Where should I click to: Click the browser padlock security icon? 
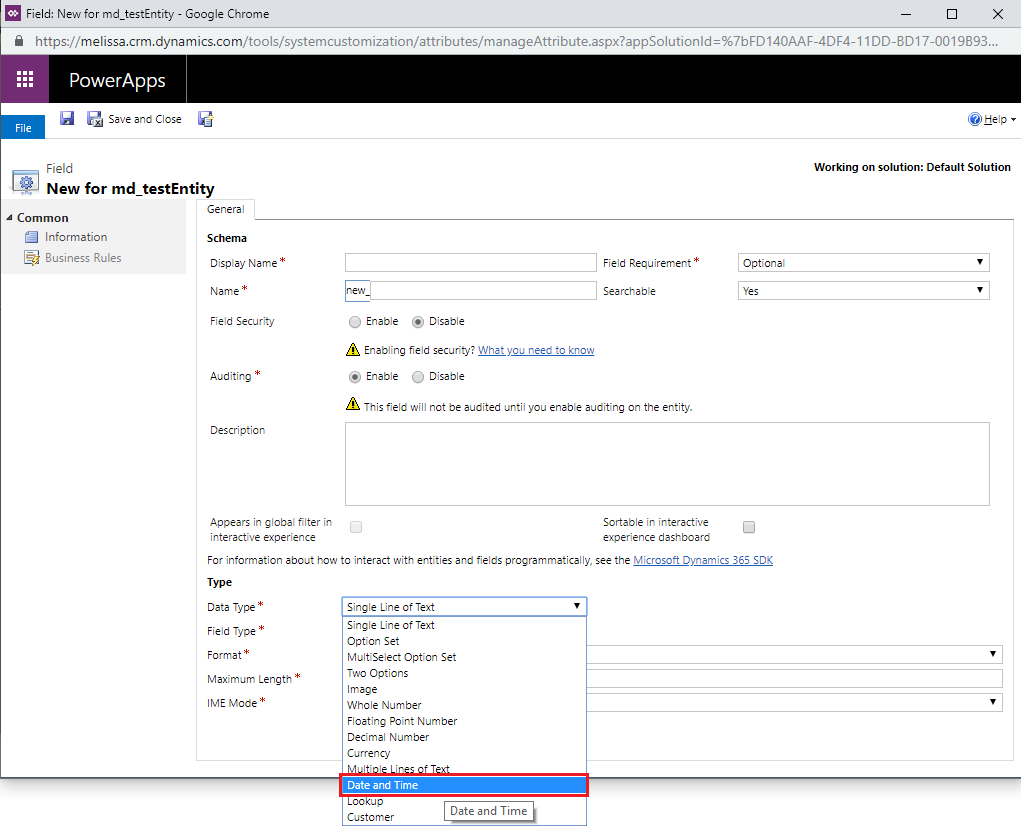pos(19,42)
